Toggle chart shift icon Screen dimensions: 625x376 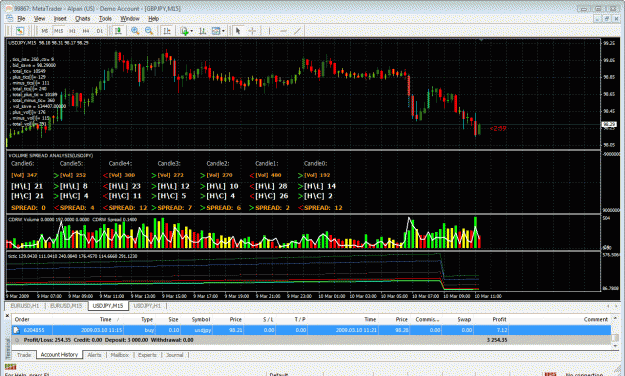click(x=167, y=31)
